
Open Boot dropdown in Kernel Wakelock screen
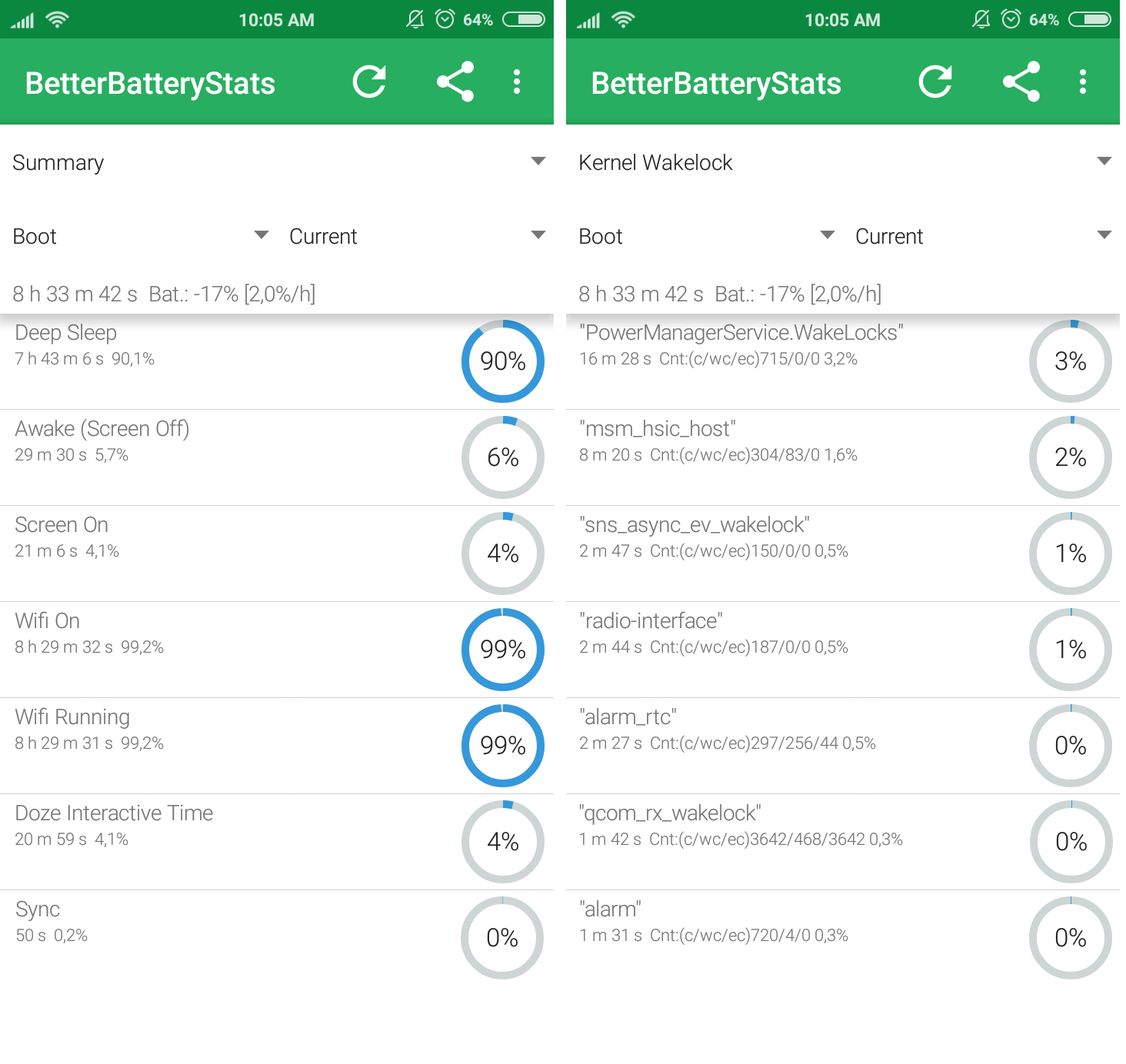point(706,236)
